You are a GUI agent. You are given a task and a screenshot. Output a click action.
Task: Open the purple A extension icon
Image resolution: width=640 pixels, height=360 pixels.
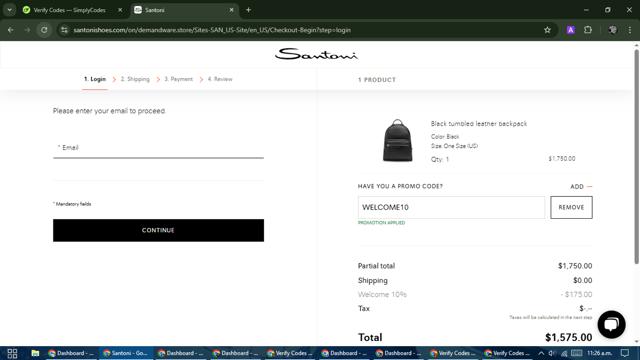[571, 30]
